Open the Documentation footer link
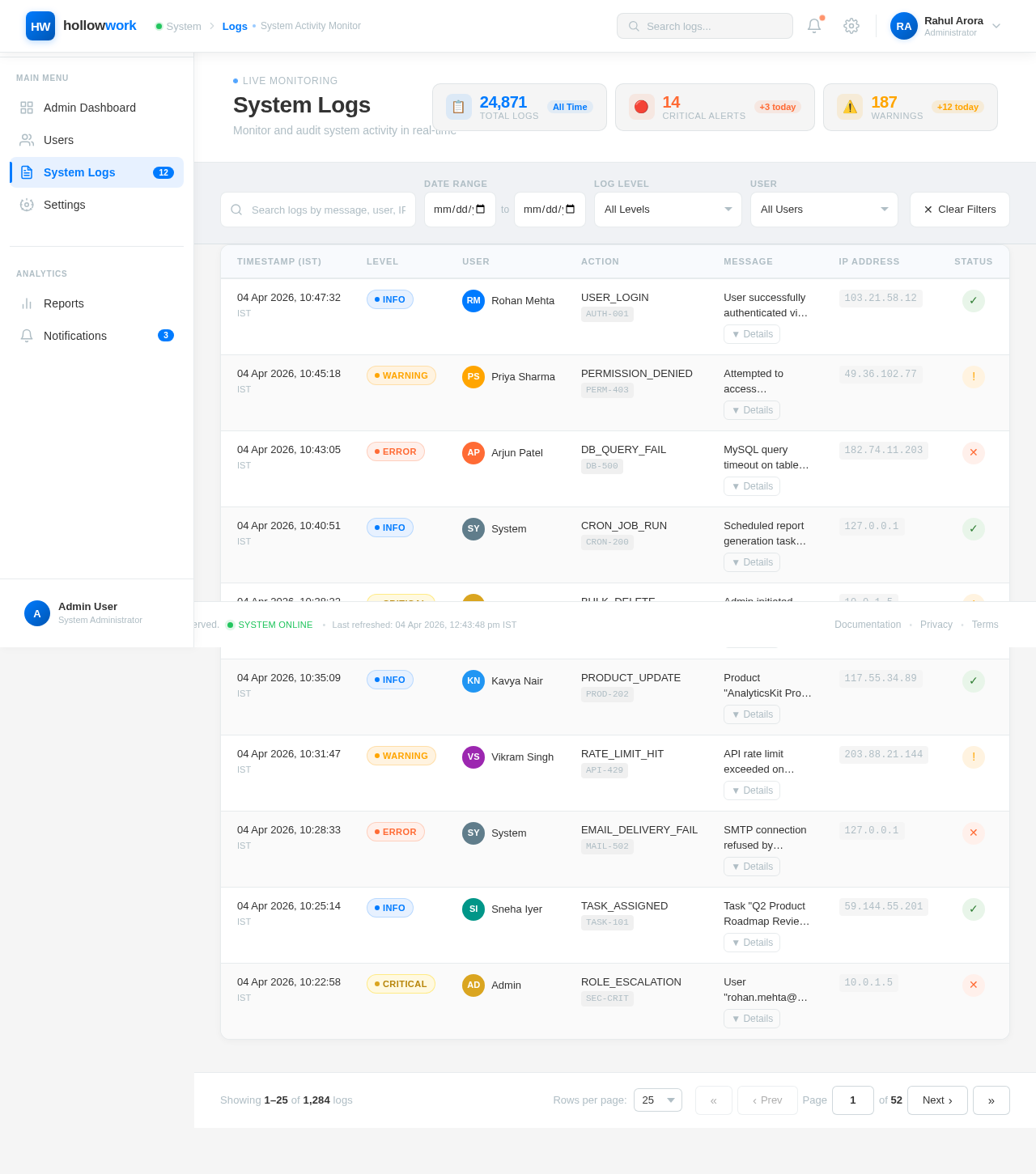 pyautogui.click(x=868, y=625)
